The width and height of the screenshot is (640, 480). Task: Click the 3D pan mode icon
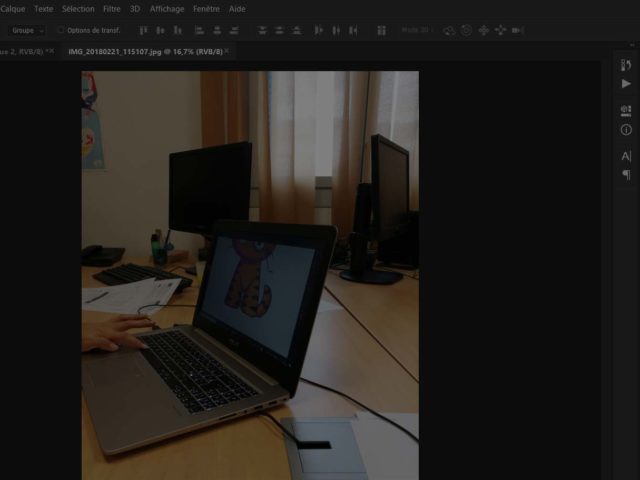tap(484, 30)
